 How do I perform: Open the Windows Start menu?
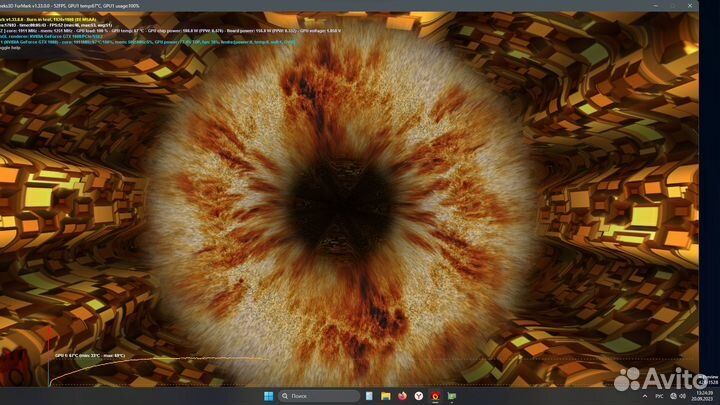point(267,397)
